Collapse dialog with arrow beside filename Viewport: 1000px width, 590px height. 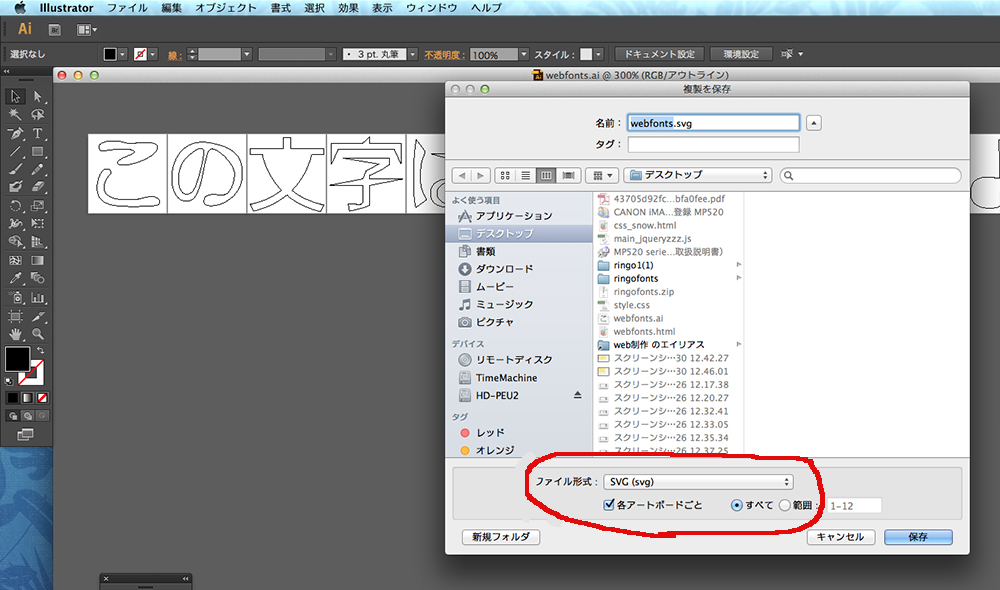tap(814, 123)
